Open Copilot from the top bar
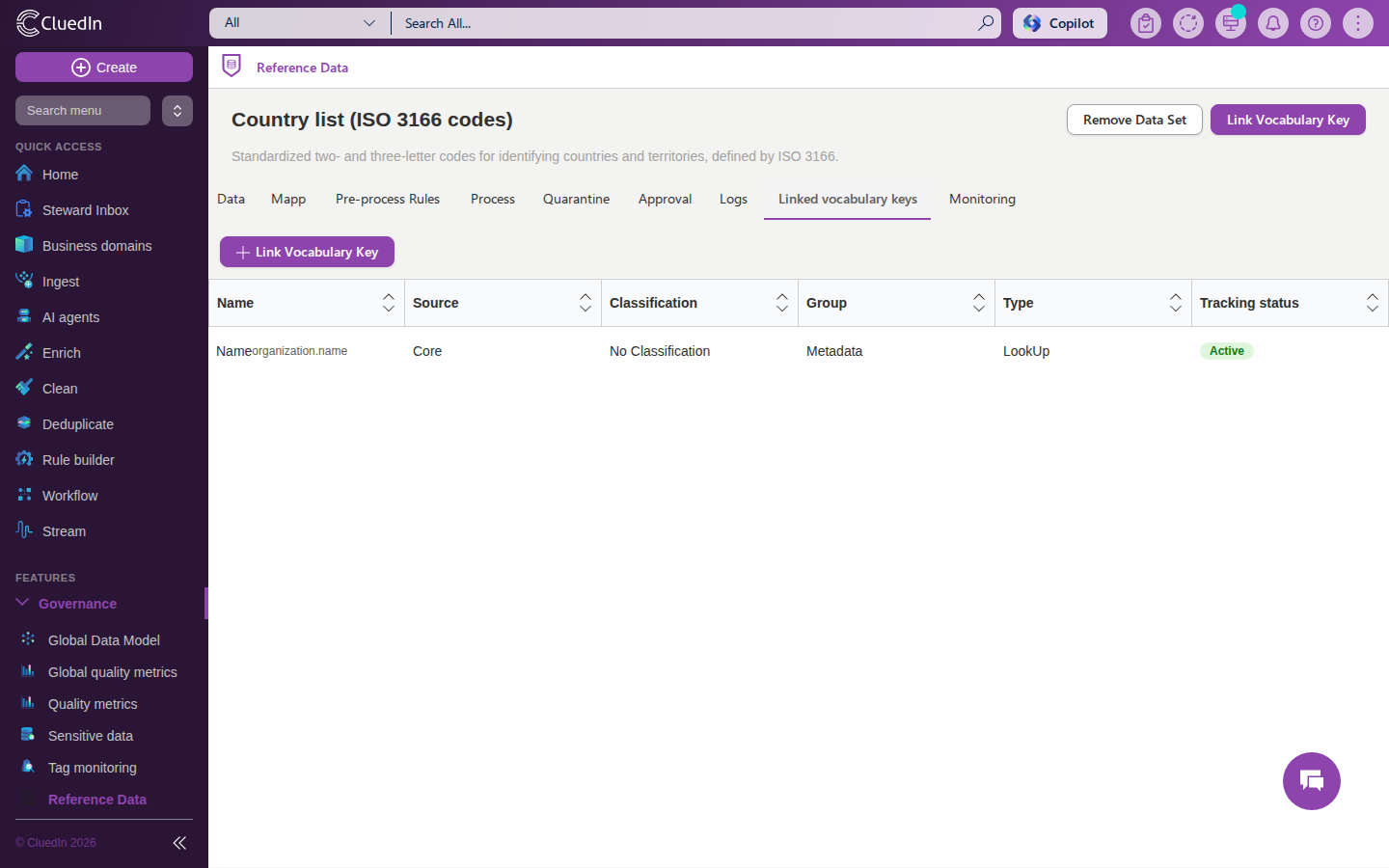 pos(1060,23)
